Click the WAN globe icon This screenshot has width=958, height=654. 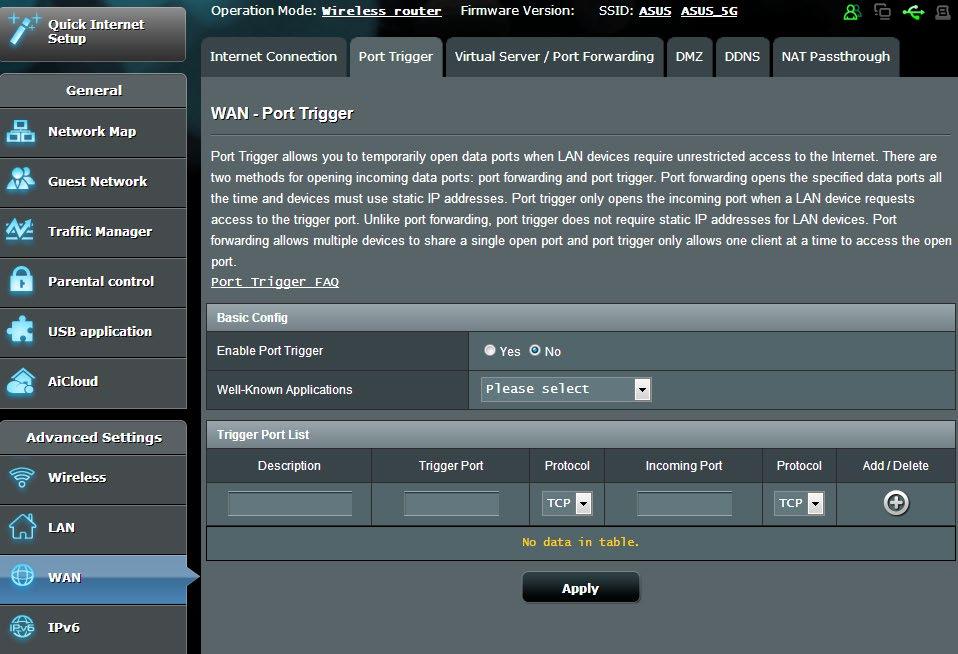click(23, 576)
